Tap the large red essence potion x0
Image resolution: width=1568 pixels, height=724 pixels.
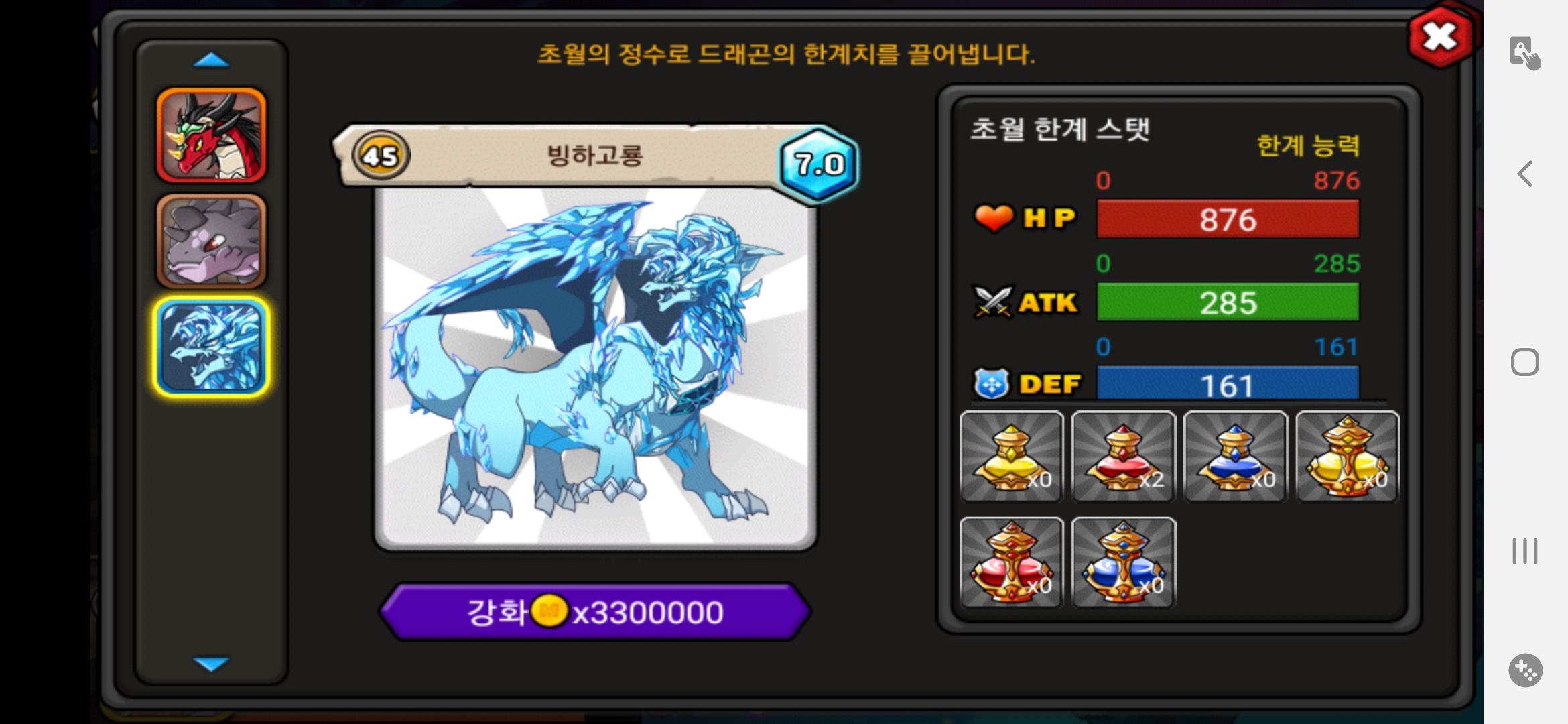[x=1011, y=562]
